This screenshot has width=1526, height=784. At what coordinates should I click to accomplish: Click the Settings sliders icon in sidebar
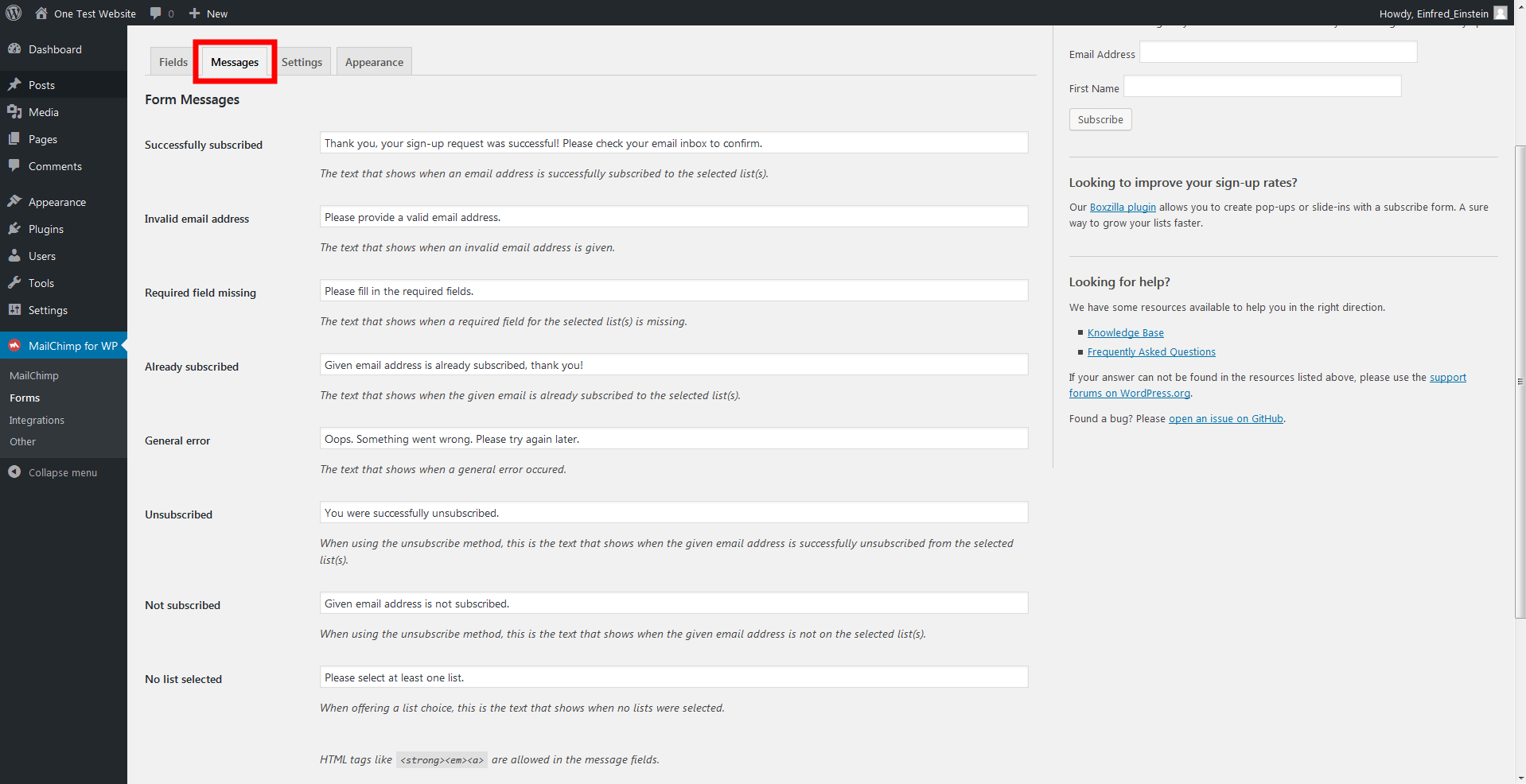pos(14,309)
